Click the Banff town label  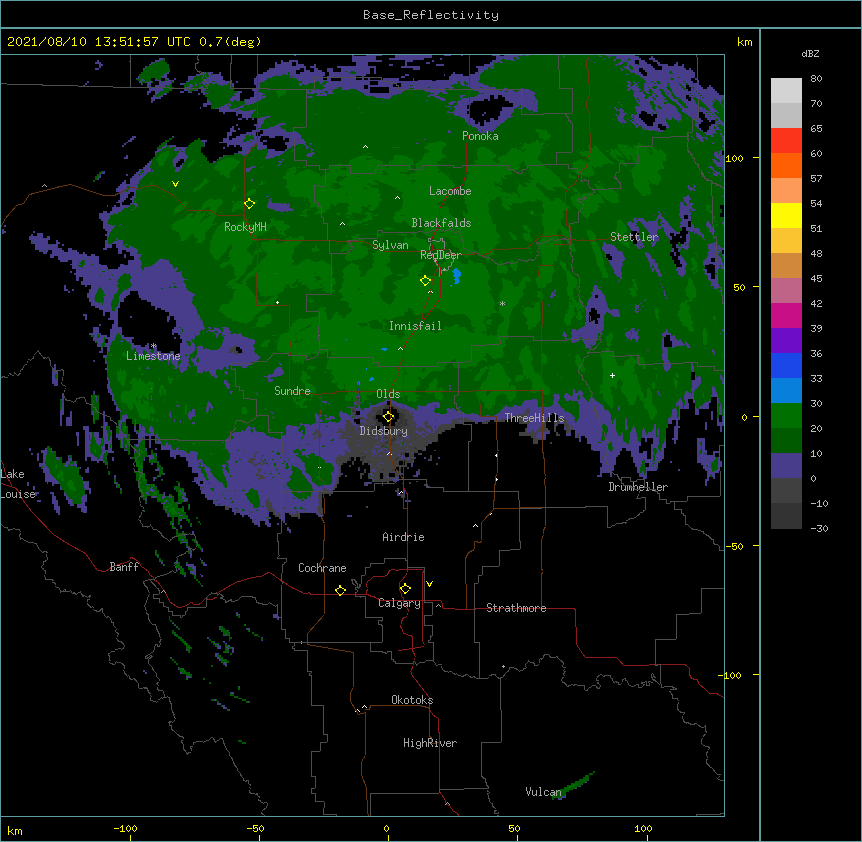[x=124, y=567]
